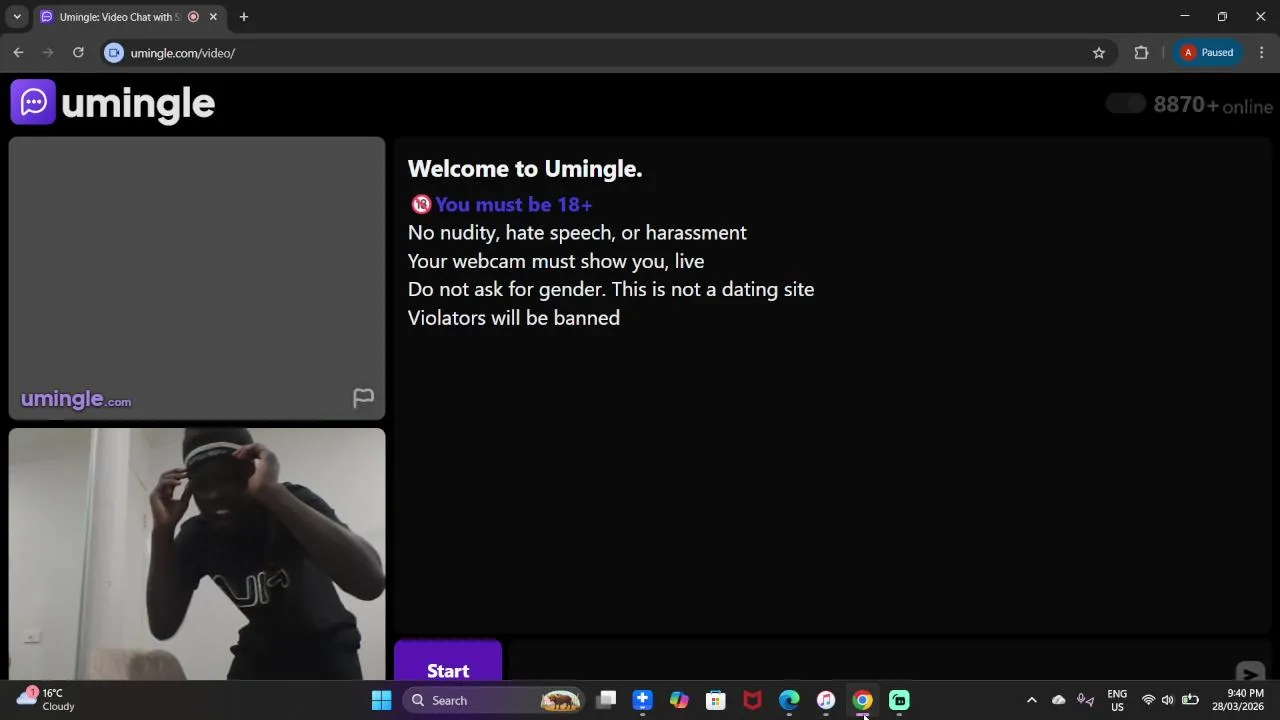Click the camera site-info icon in address bar
This screenshot has height=720, width=1280.
tap(114, 53)
